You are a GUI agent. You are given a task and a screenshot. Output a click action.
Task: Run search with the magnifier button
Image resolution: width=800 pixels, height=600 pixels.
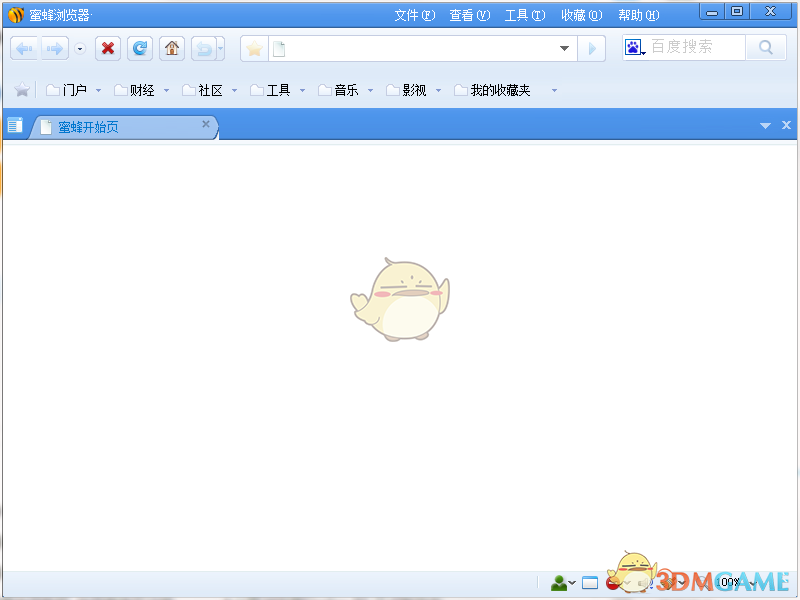(766, 47)
